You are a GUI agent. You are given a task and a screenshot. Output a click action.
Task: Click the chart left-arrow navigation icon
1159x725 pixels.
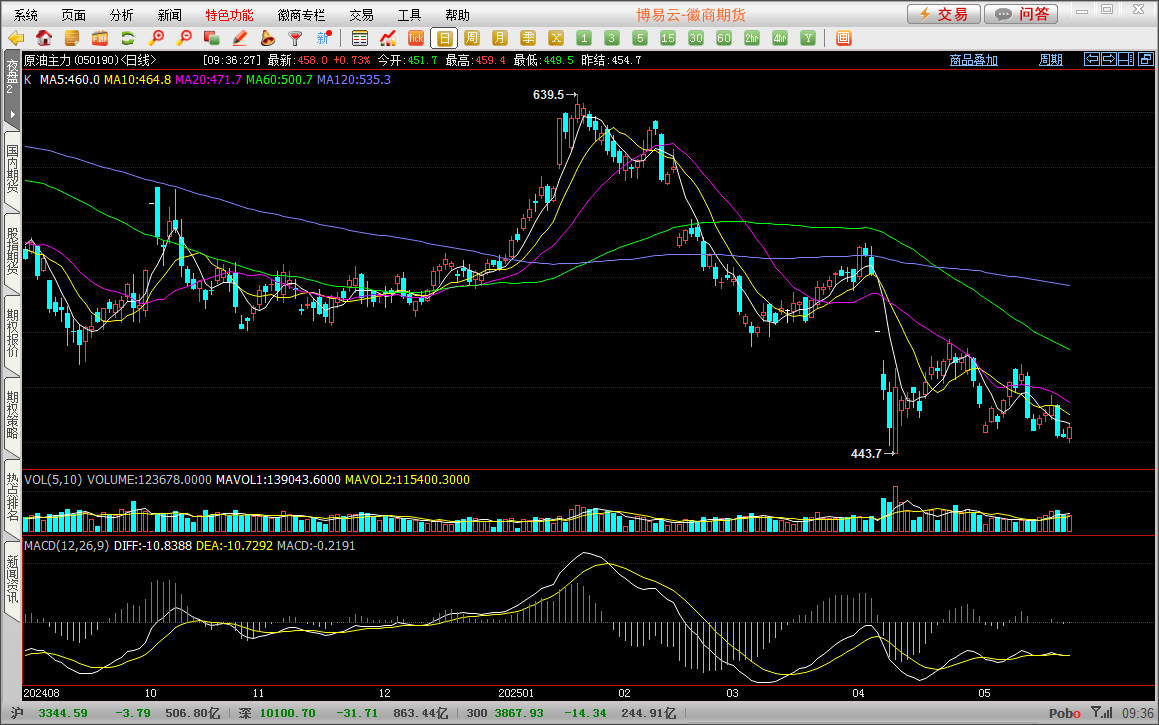click(1091, 59)
